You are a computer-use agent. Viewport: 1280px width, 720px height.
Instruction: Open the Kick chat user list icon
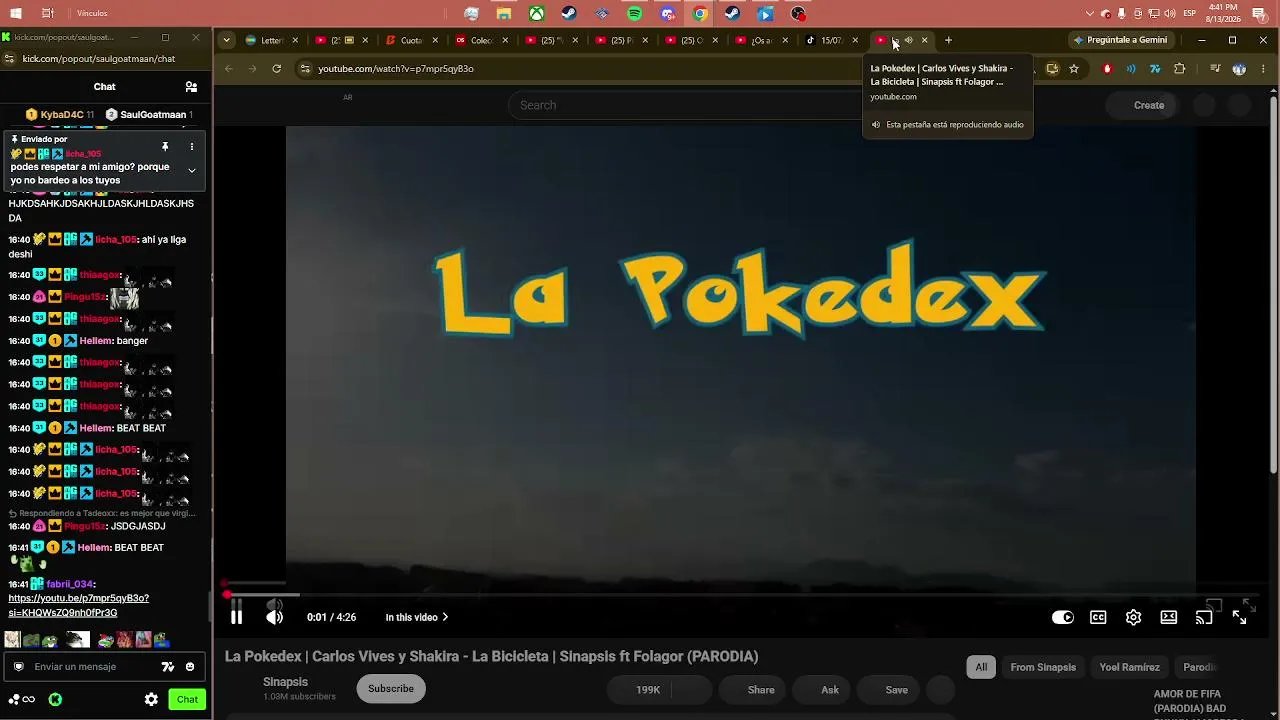point(191,87)
